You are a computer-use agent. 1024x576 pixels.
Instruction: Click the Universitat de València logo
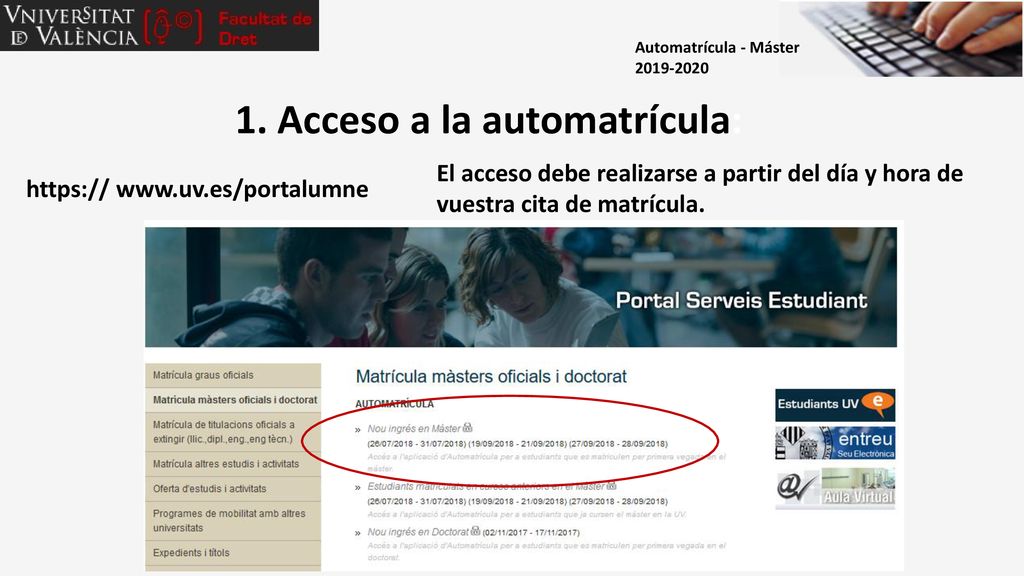pyautogui.click(x=71, y=26)
